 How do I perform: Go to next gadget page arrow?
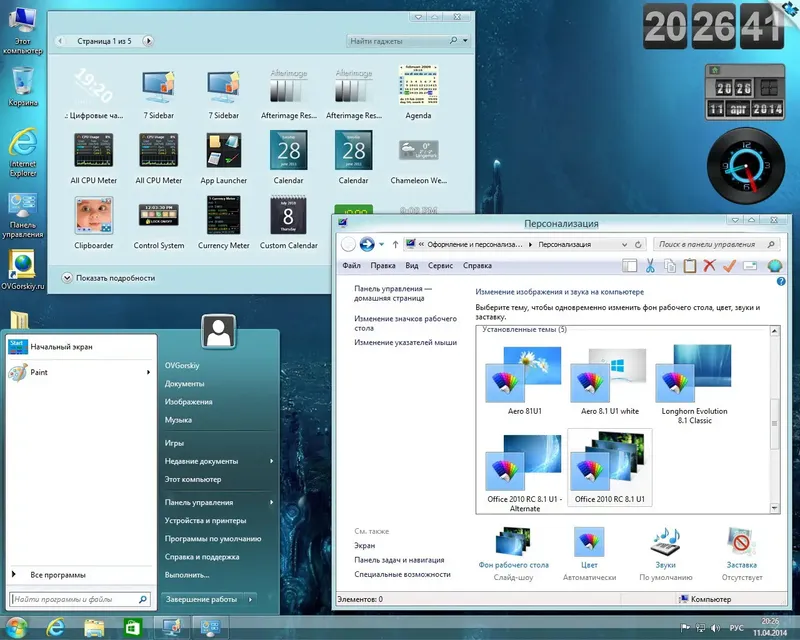coord(148,40)
